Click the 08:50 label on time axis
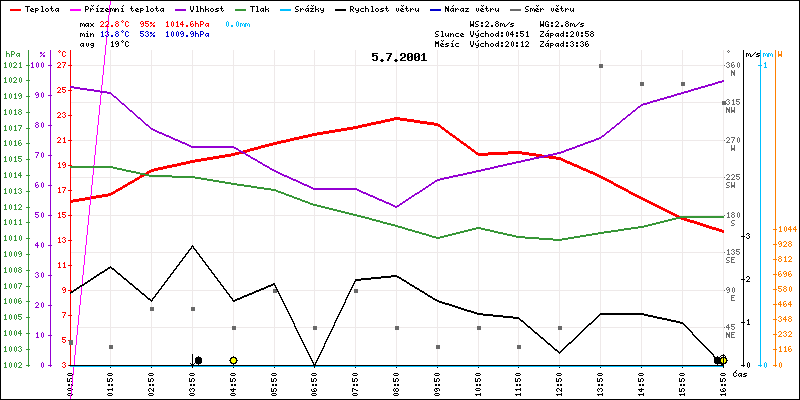This screenshot has width=800, height=400. (396, 381)
